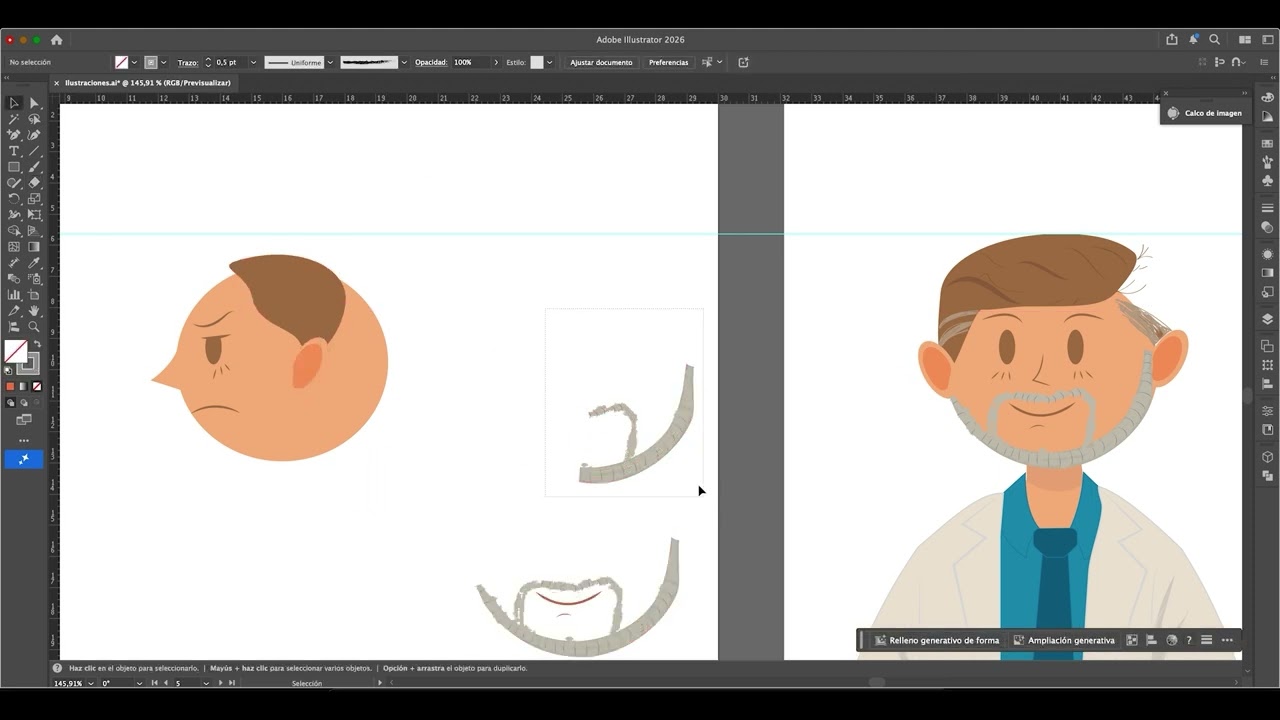1280x720 pixels.
Task: Set paint mode to Gradient
Action: pyautogui.click(x=23, y=387)
